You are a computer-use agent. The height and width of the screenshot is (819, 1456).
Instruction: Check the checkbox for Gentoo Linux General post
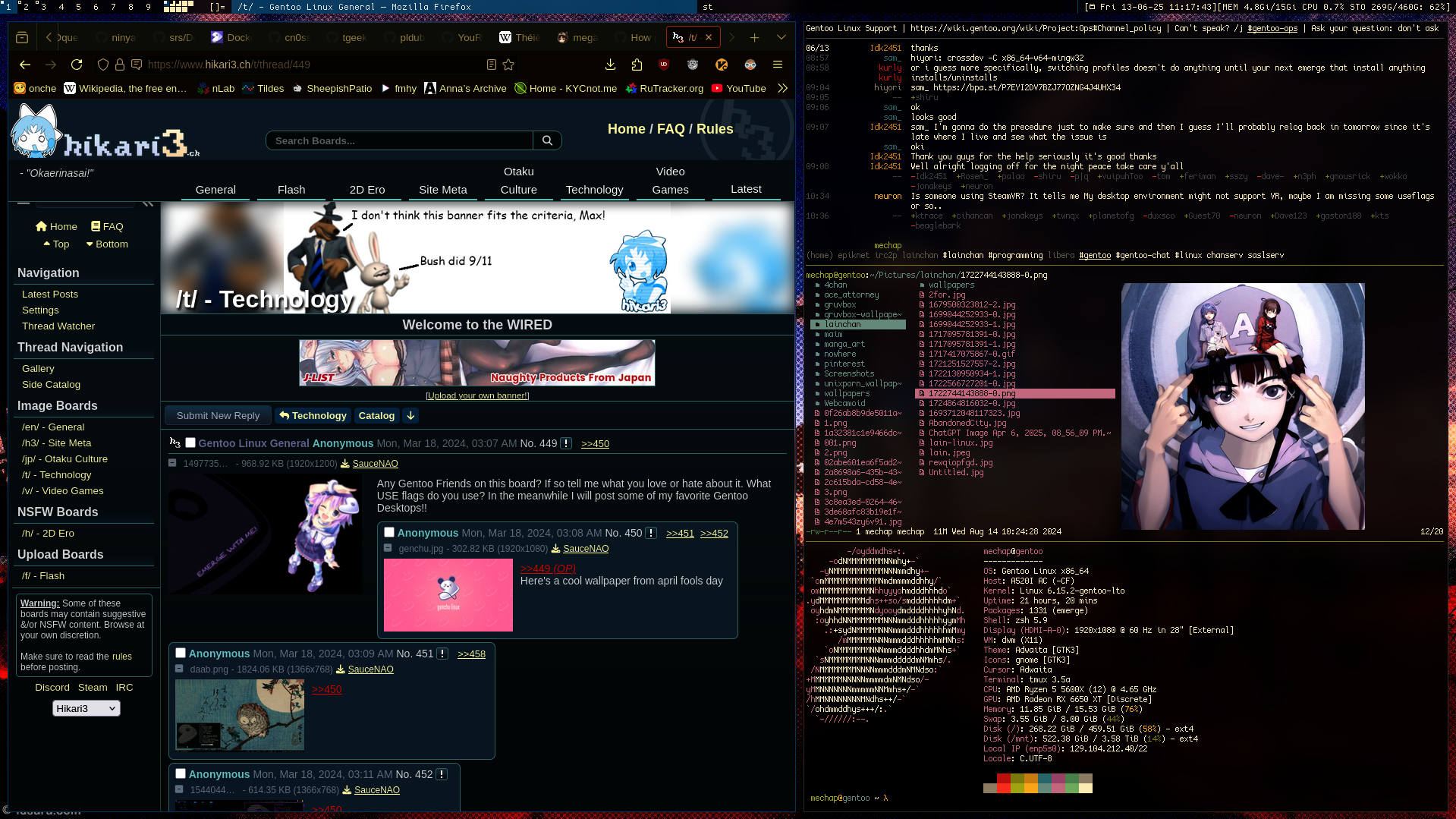190,443
